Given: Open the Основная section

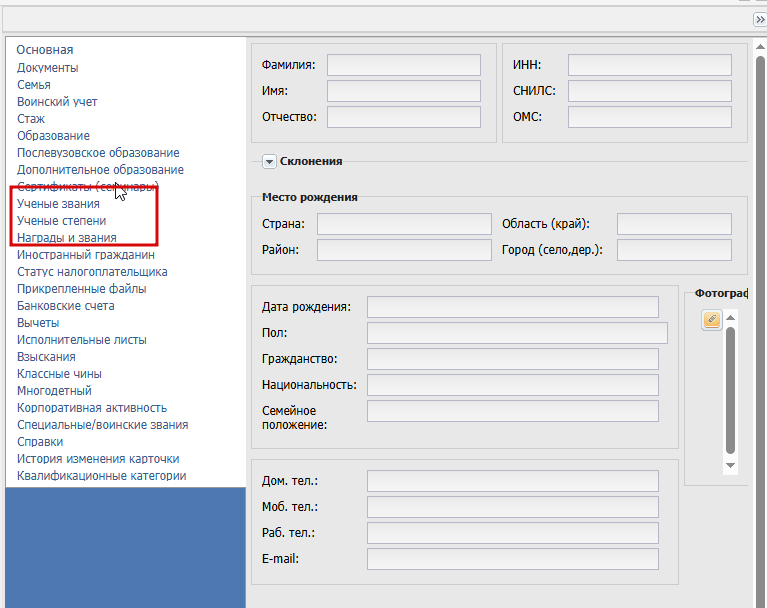Looking at the screenshot, I should 45,50.
